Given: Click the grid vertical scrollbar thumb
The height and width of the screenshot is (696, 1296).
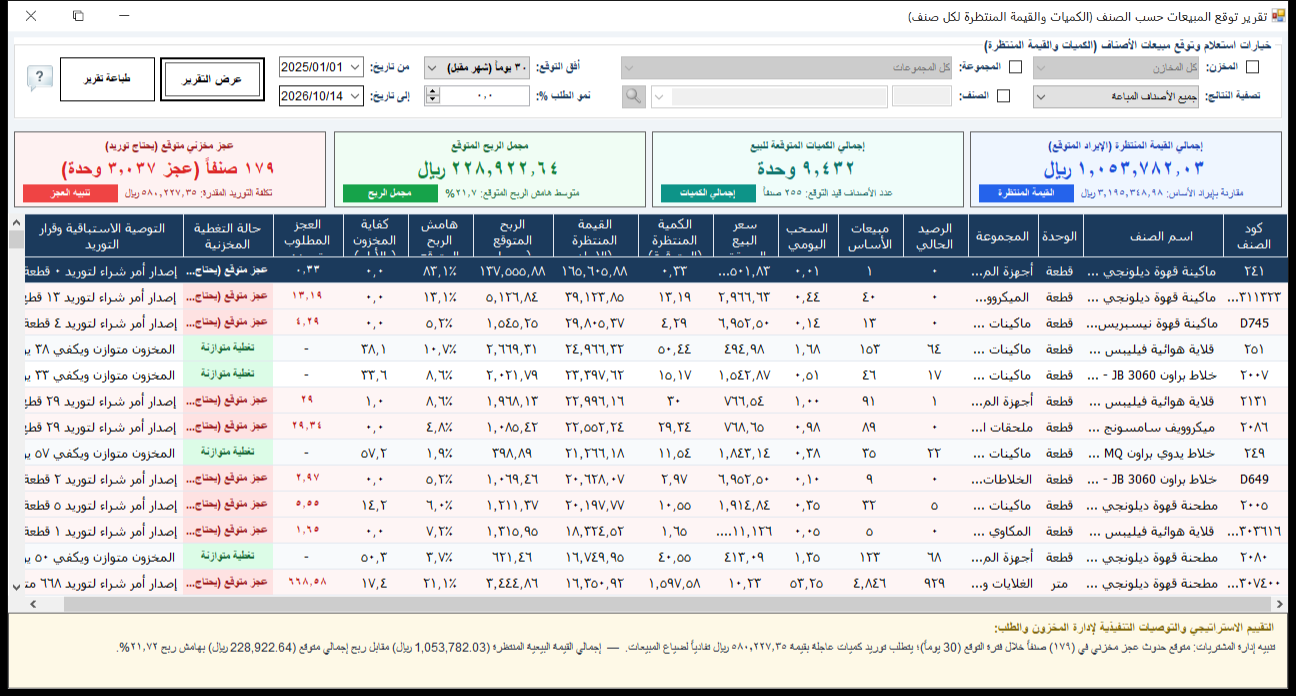Looking at the screenshot, I should click(x=17, y=238).
